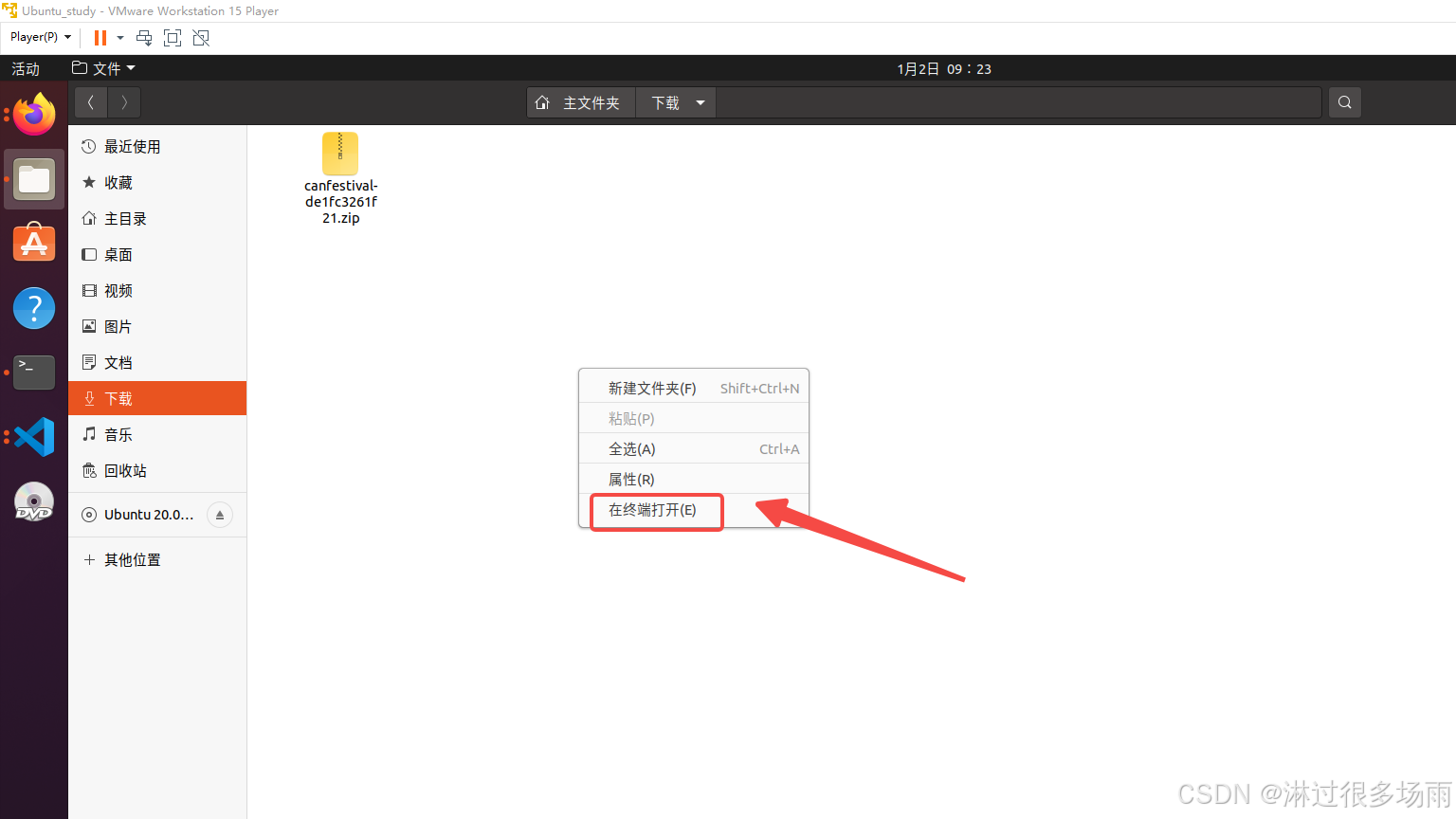Open Videos (视频) in the sidebar
The width and height of the screenshot is (1456, 819).
(x=157, y=290)
